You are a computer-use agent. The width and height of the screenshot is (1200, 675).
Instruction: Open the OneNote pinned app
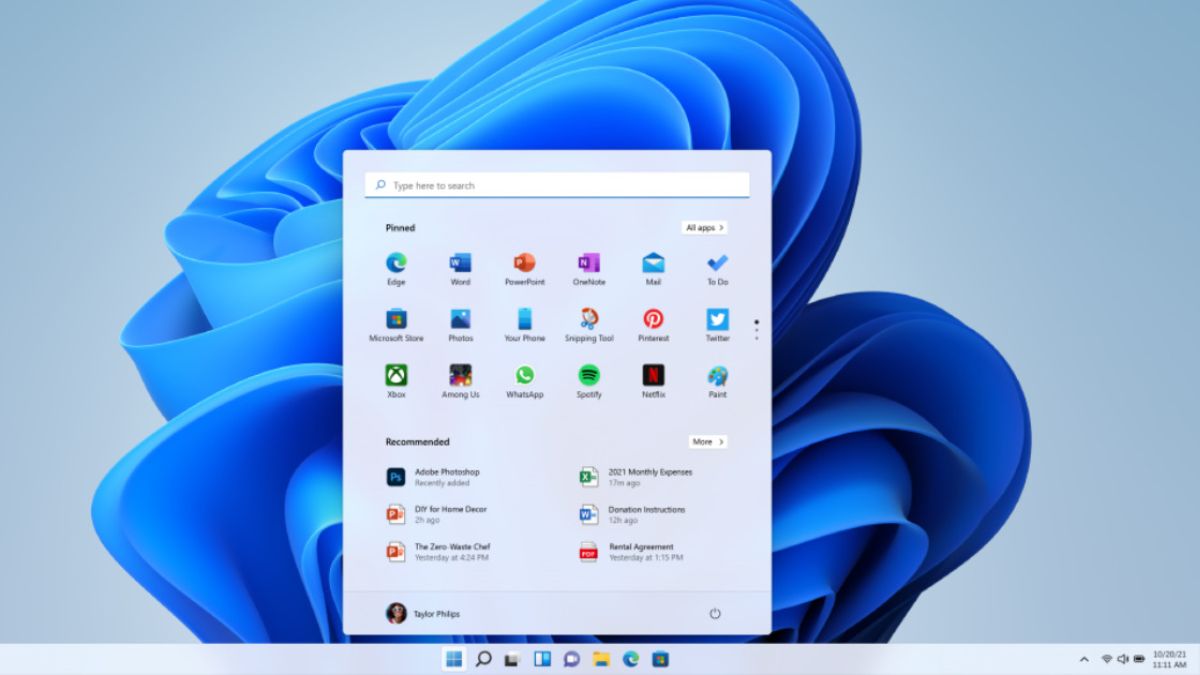coord(589,269)
